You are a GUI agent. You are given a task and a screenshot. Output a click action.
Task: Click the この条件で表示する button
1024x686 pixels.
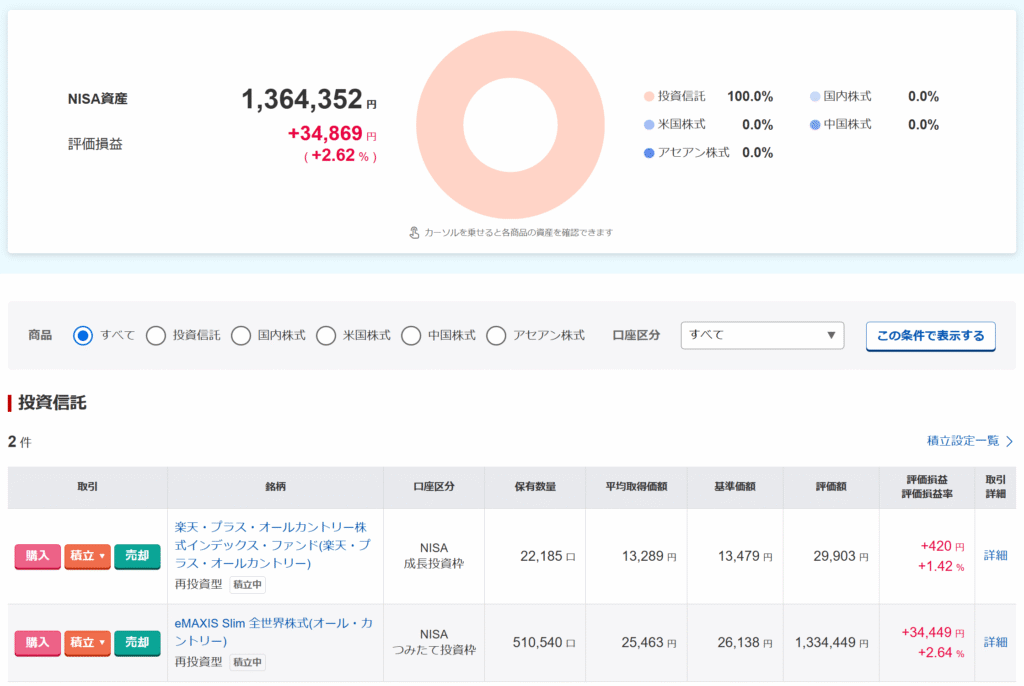pos(931,336)
